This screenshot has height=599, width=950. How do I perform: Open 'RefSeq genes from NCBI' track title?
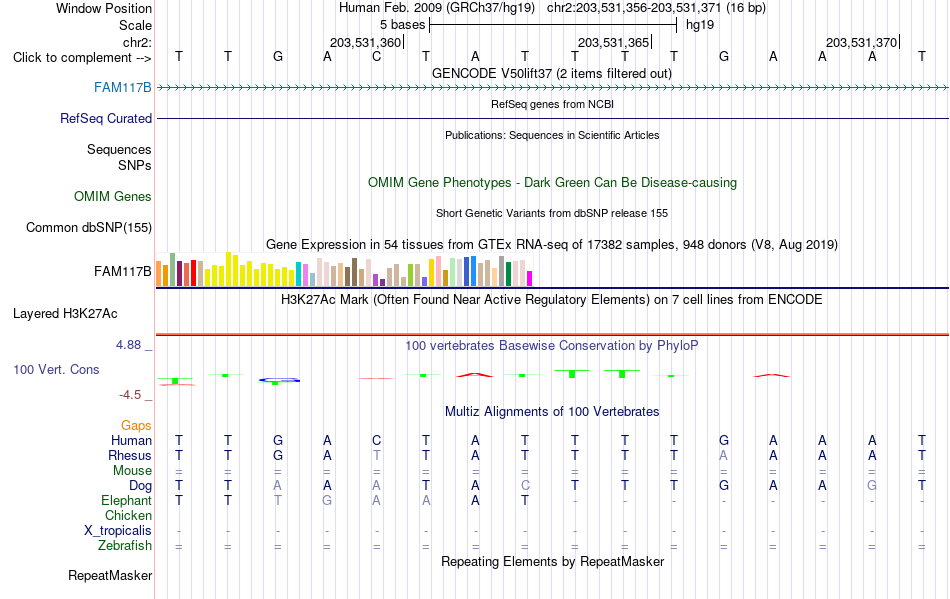[x=552, y=104]
